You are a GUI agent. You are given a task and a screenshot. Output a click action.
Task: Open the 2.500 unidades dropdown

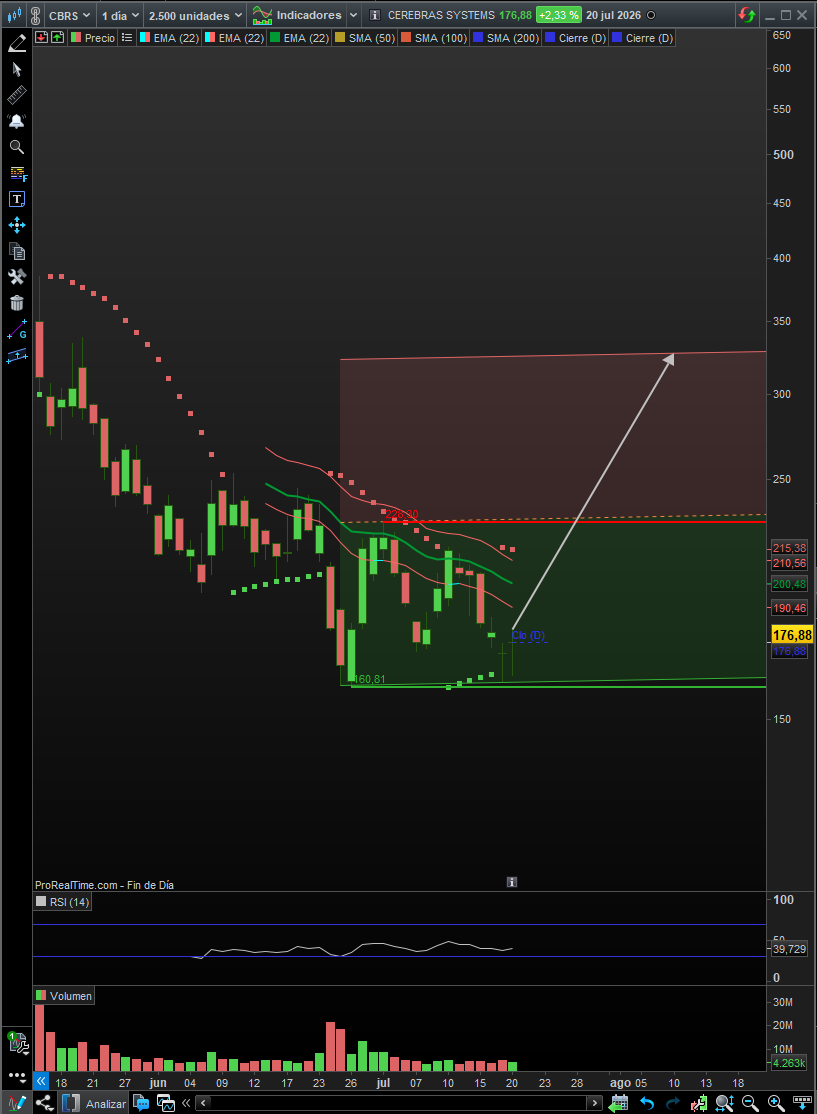[195, 15]
